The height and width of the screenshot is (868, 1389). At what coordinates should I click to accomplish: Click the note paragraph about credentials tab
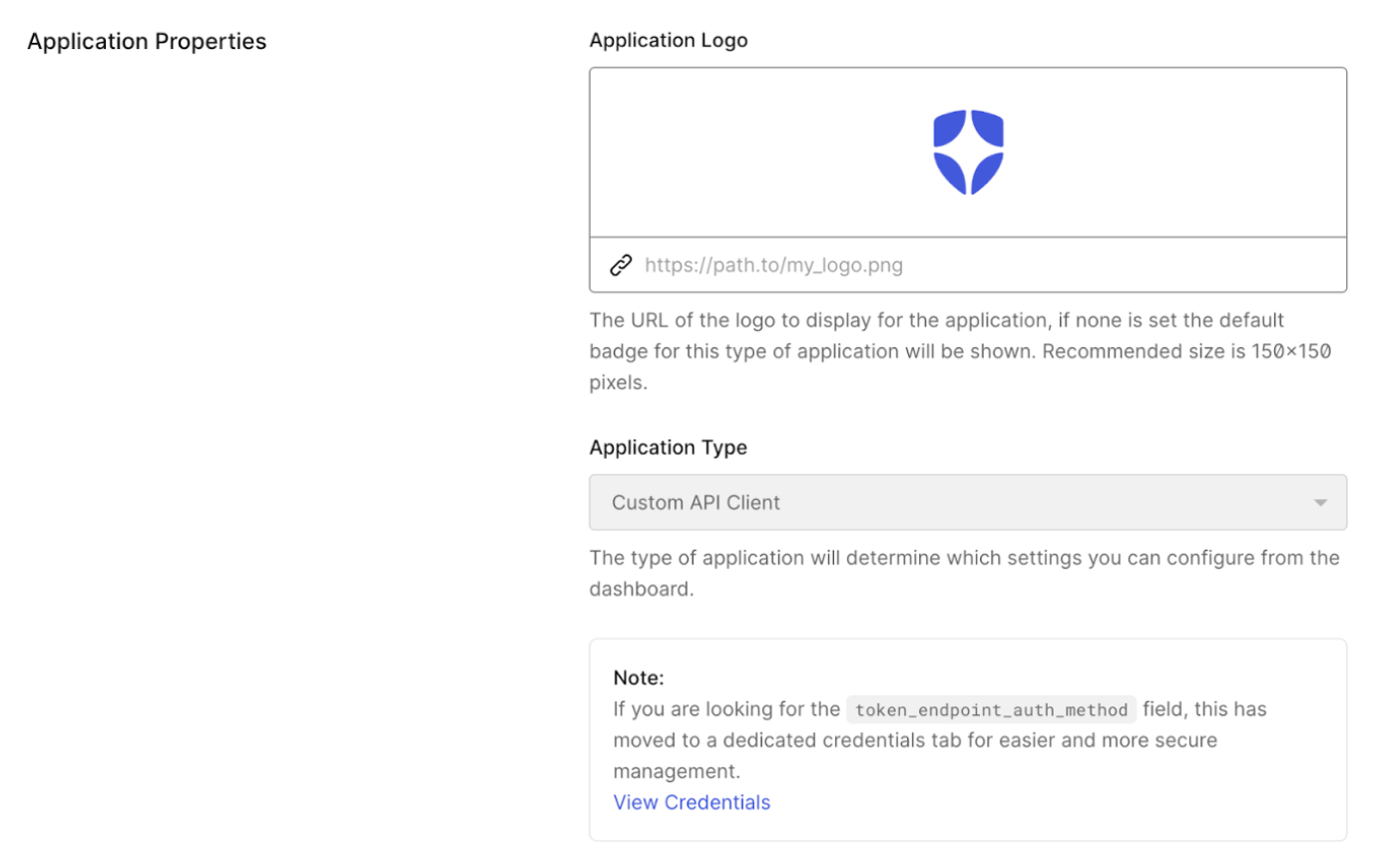tap(940, 740)
